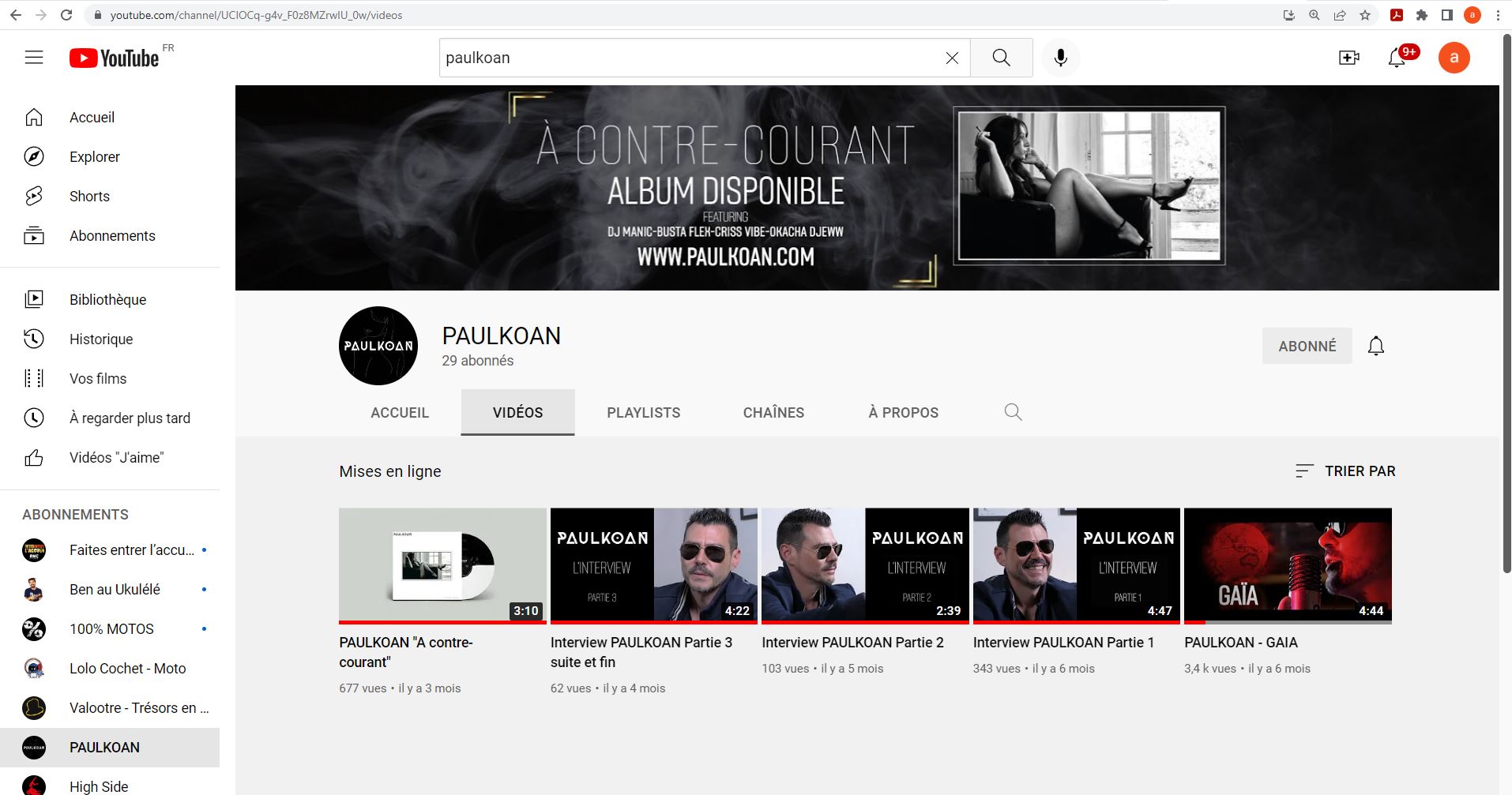Open the notifications bell in header
Viewport: 1512px width, 795px height.
[1397, 58]
